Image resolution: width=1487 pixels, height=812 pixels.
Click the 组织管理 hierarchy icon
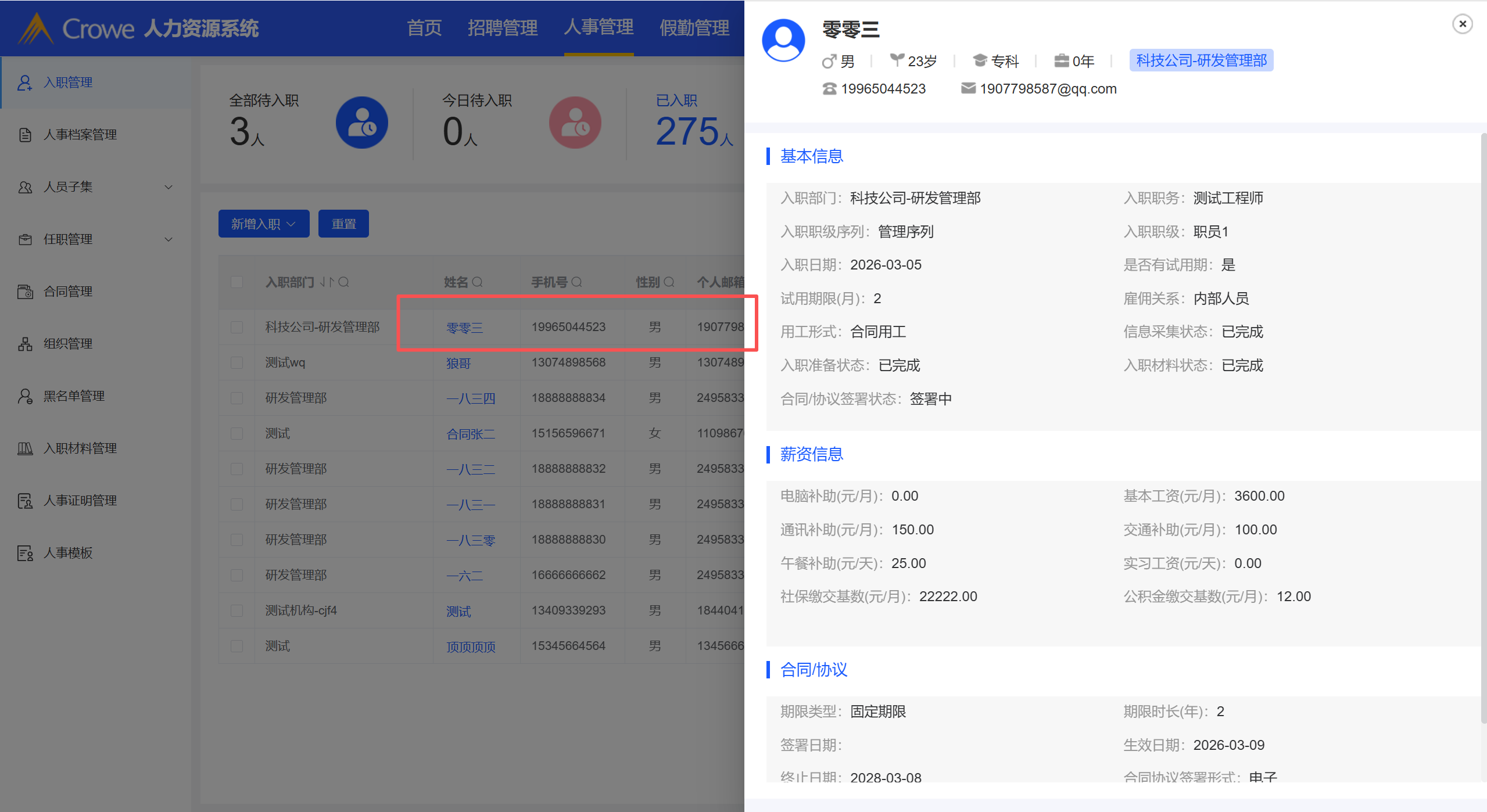(25, 344)
